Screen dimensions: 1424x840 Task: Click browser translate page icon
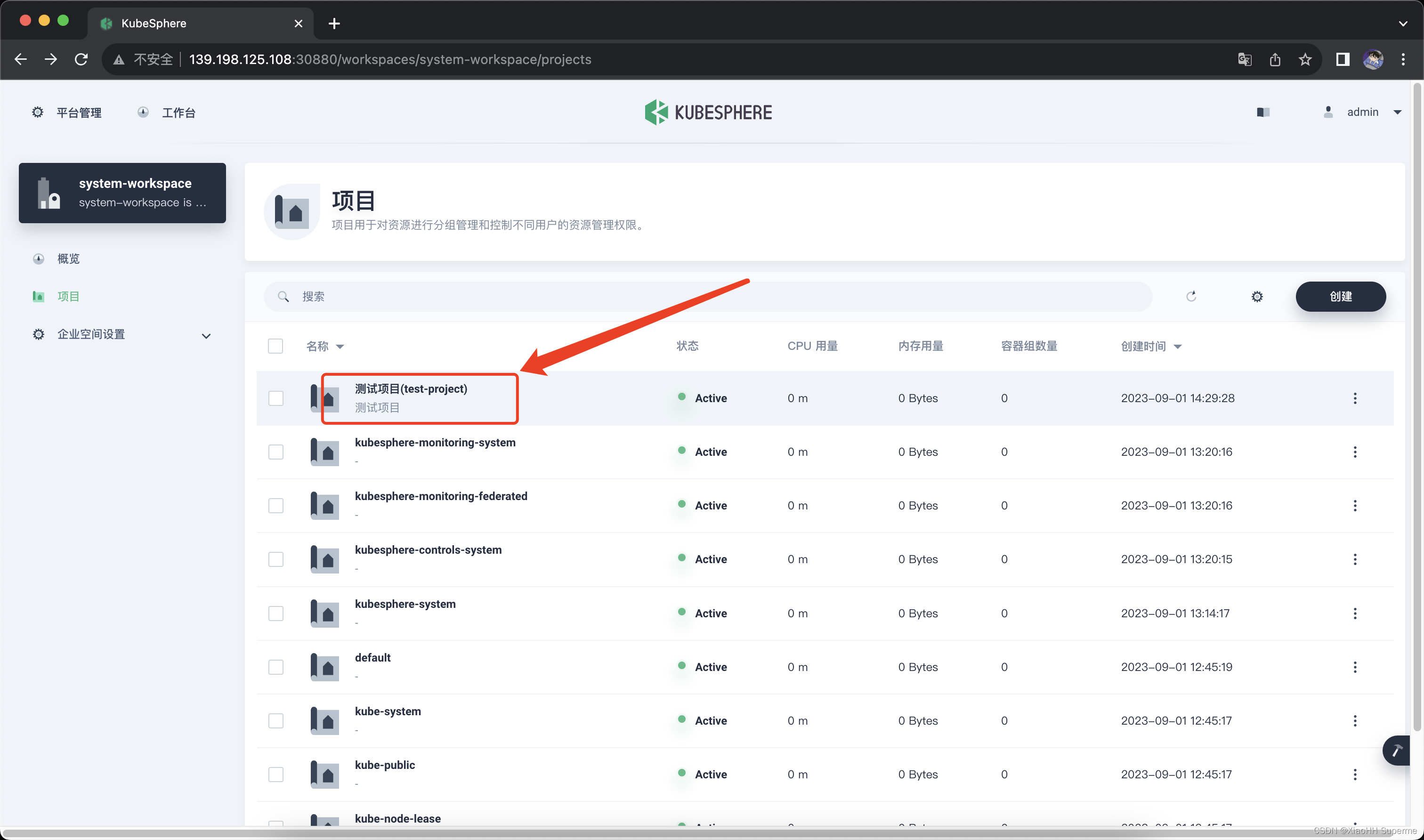[x=1244, y=59]
